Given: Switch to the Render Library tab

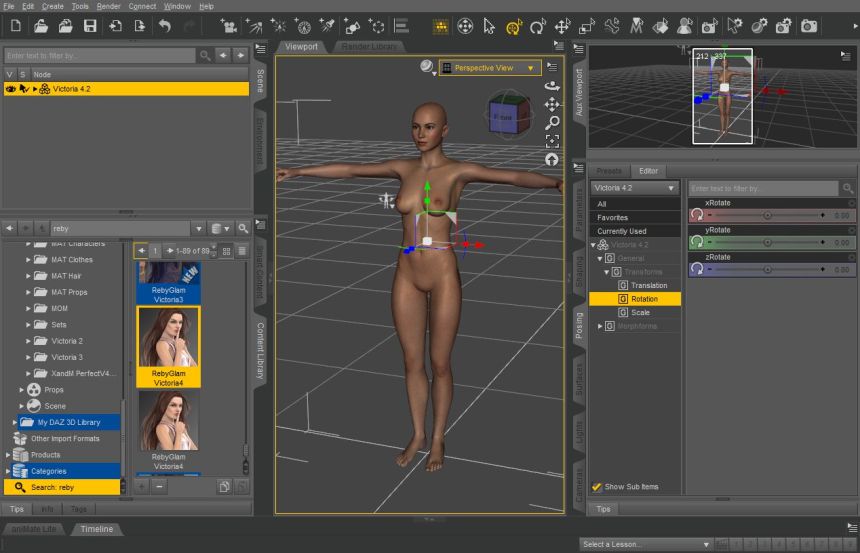Looking at the screenshot, I should point(366,46).
